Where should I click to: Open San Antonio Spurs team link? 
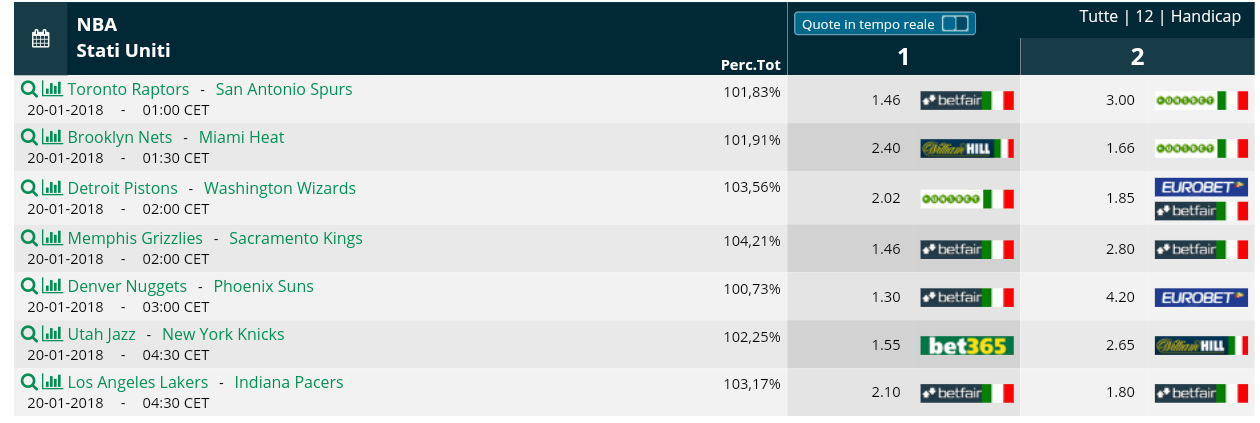click(x=284, y=89)
